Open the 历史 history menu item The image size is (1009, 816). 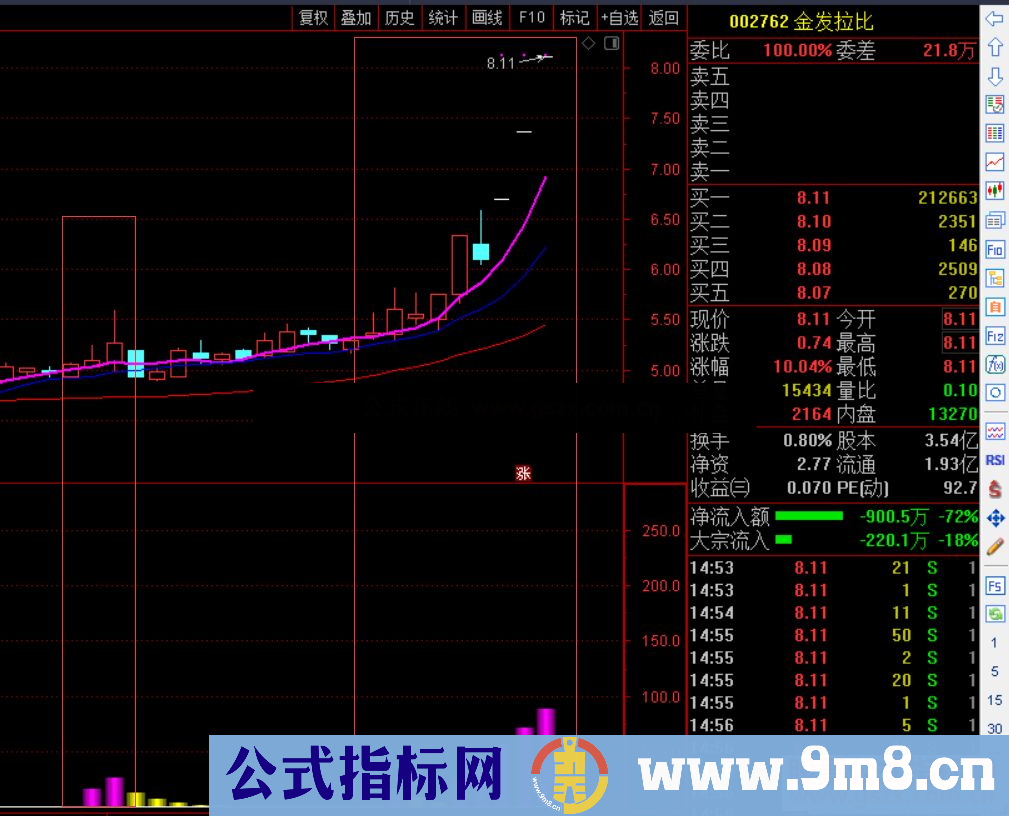coord(399,17)
